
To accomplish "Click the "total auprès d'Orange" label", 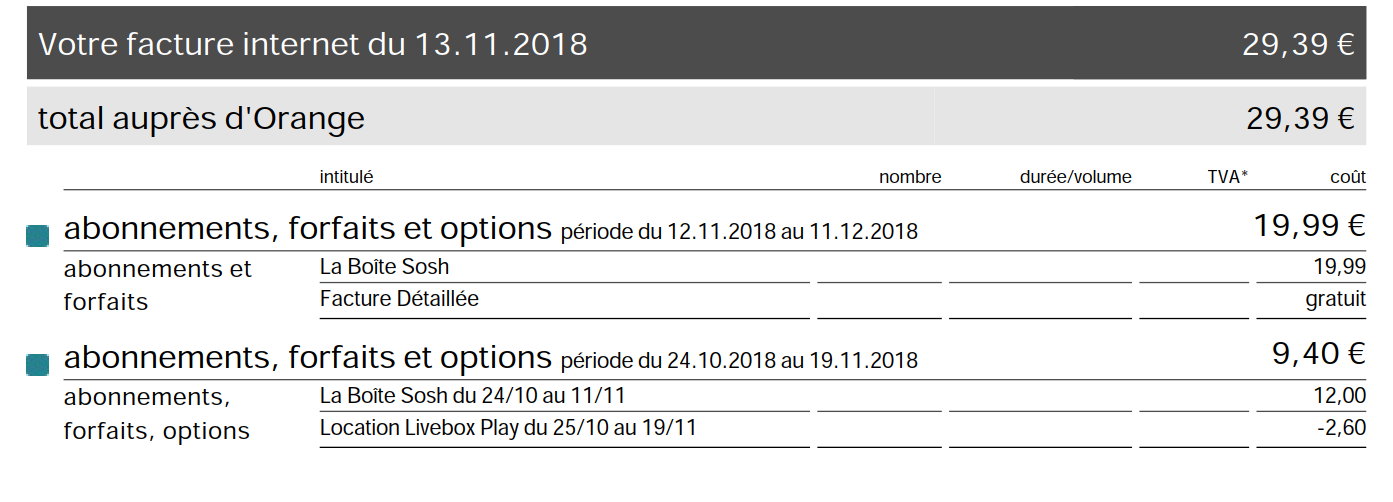I will coord(201,119).
